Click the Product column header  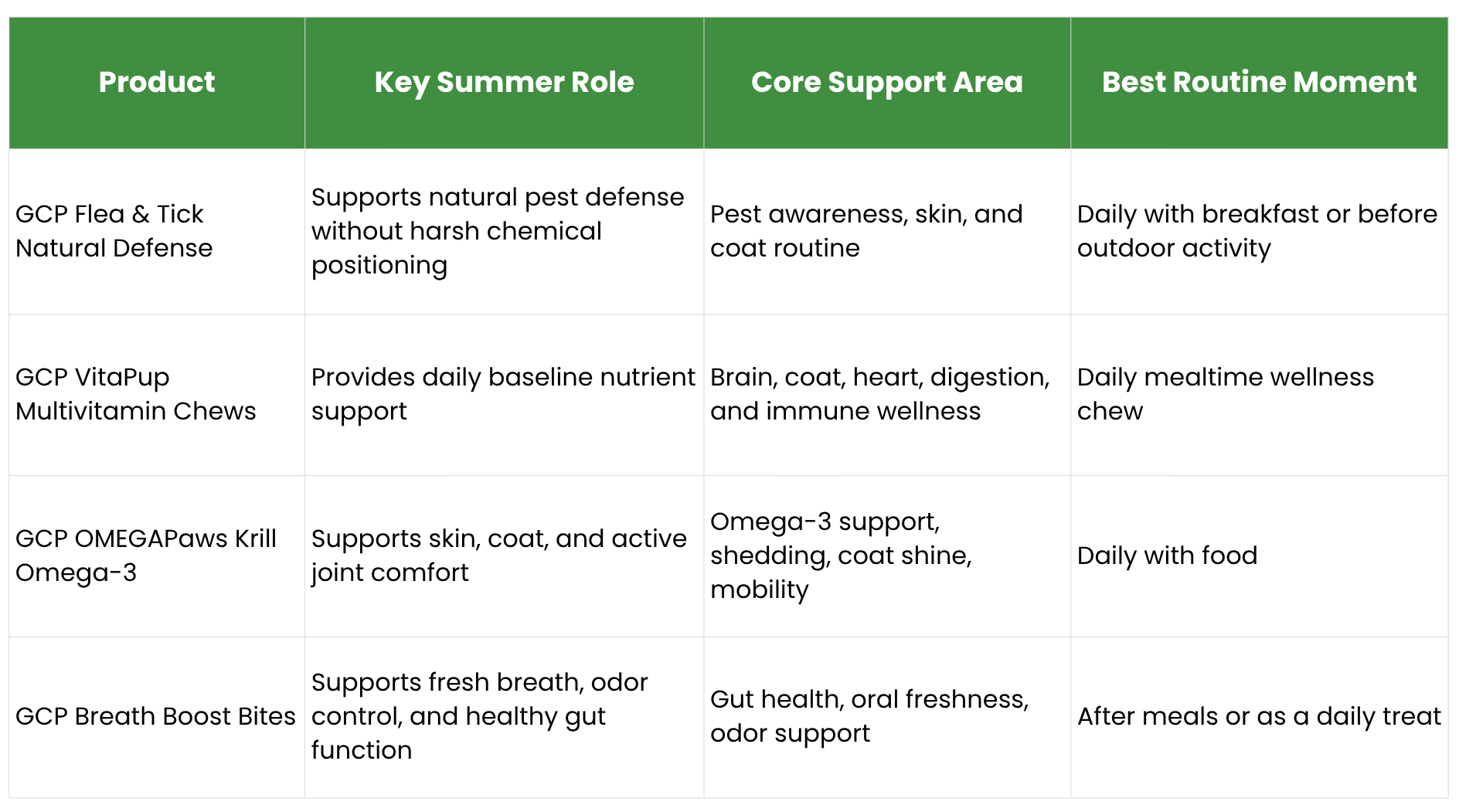(x=157, y=83)
